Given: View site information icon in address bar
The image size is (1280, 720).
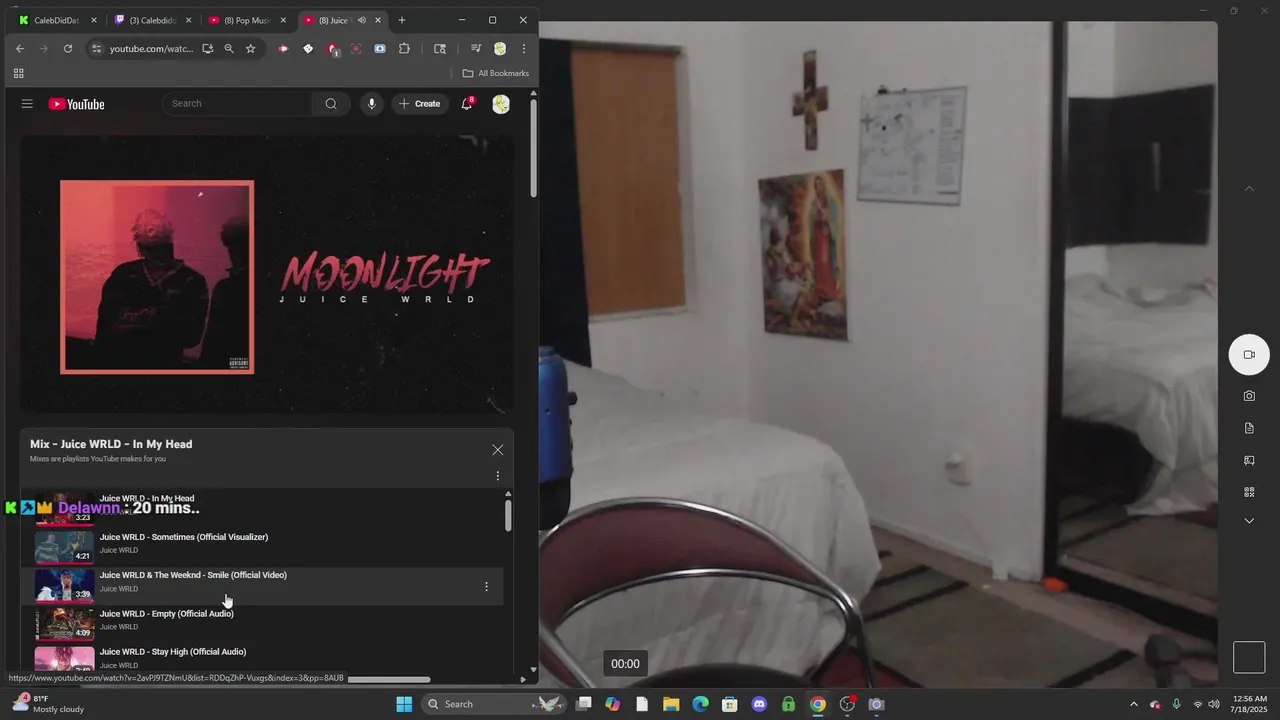Looking at the screenshot, I should point(96,48).
